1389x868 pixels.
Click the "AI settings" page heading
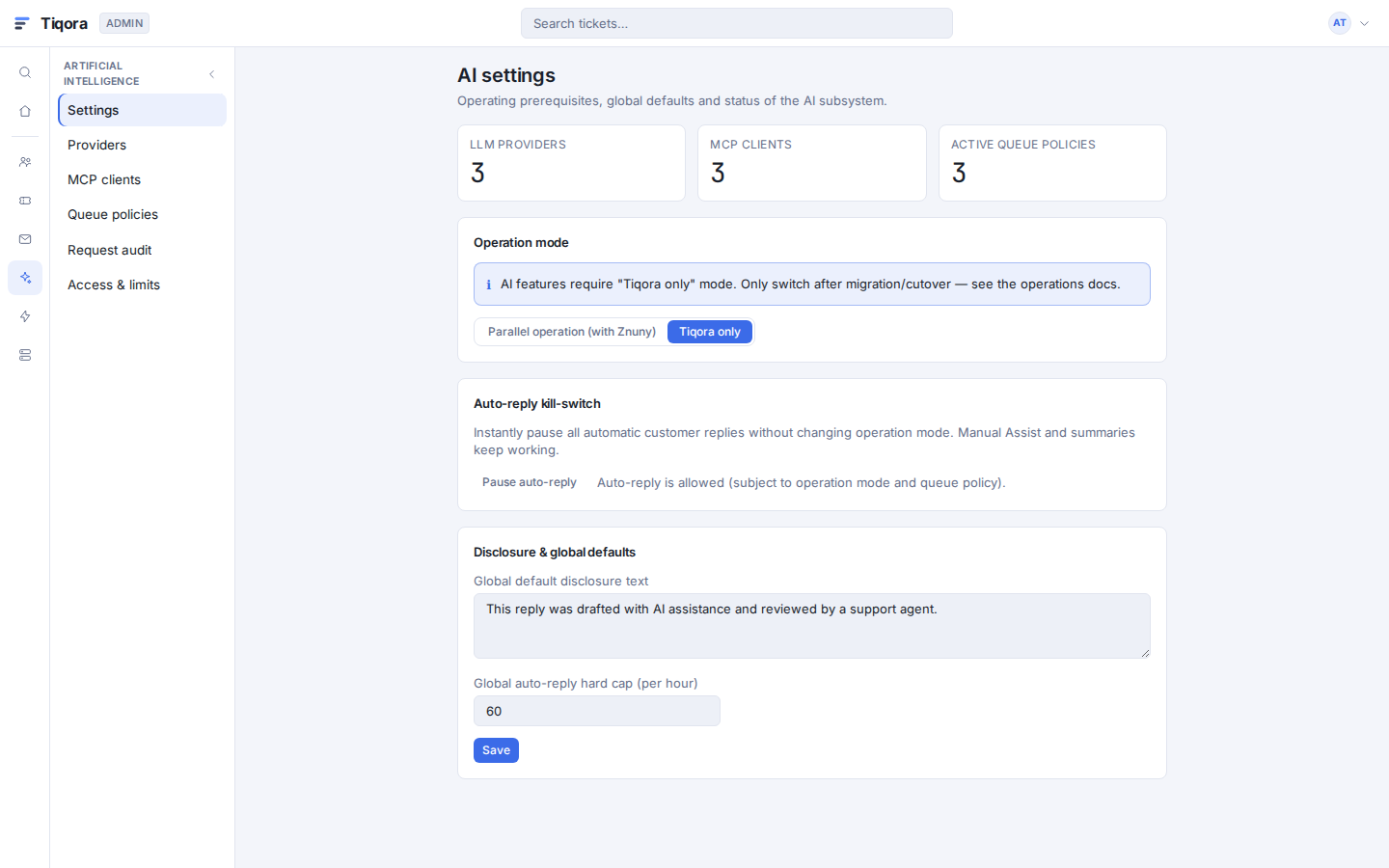coord(506,75)
